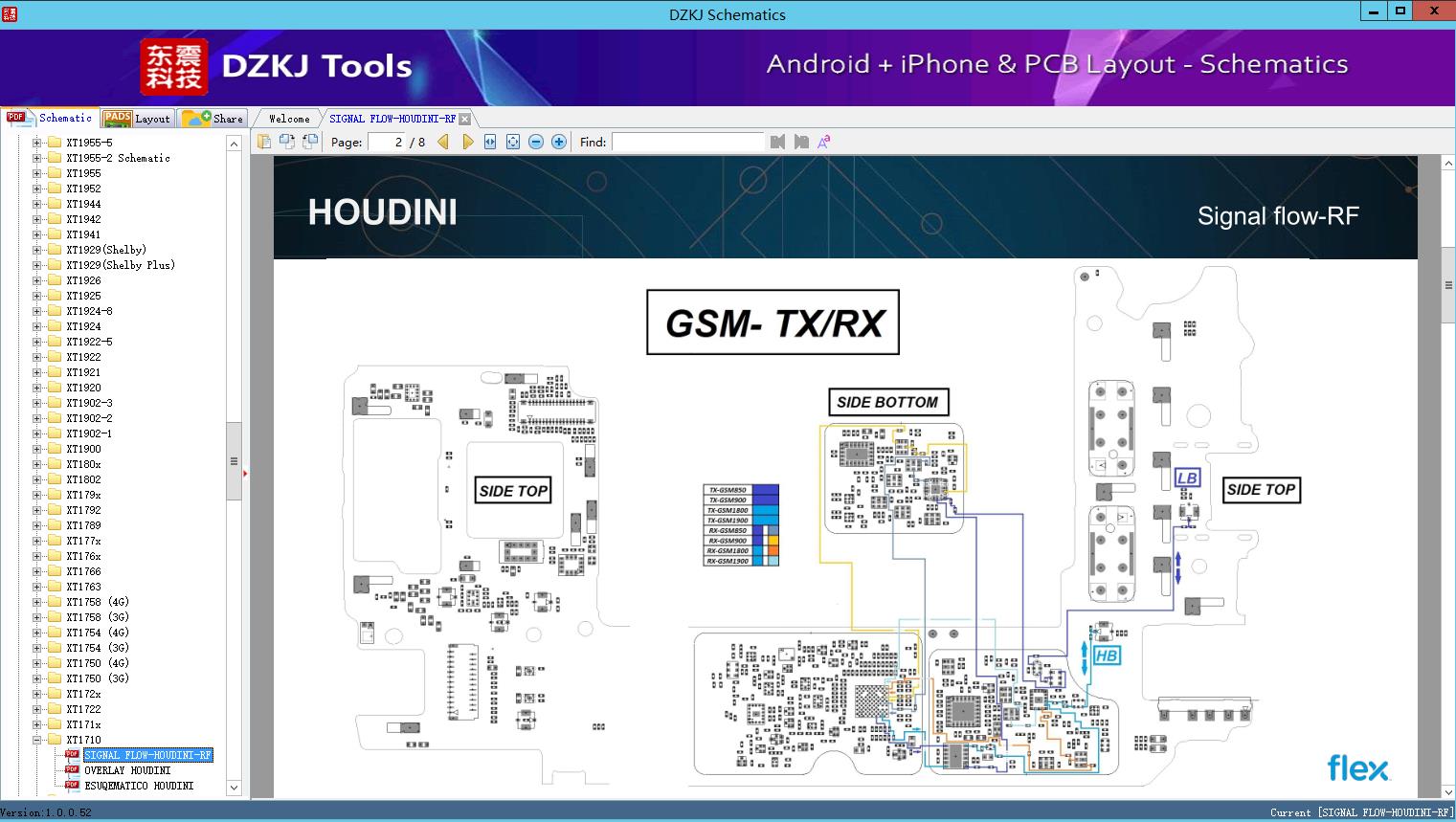Click the fit-to-width icon

click(490, 142)
